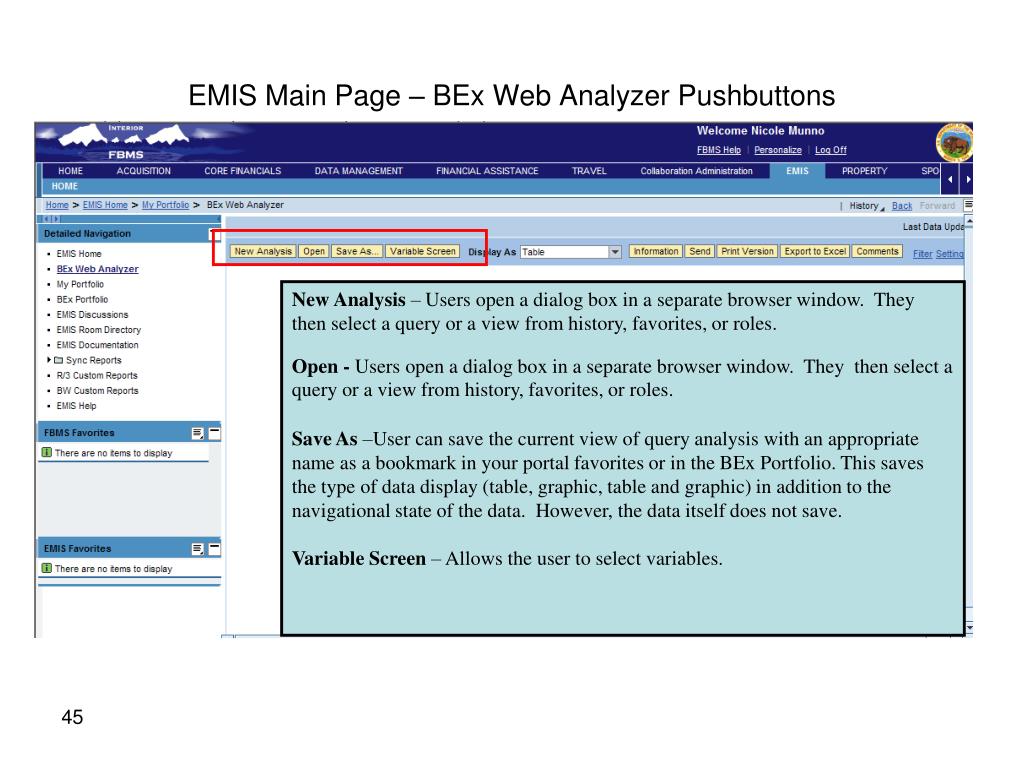The image size is (1024, 768).
Task: Click the Open pushbutton
Action: pyautogui.click(x=314, y=251)
